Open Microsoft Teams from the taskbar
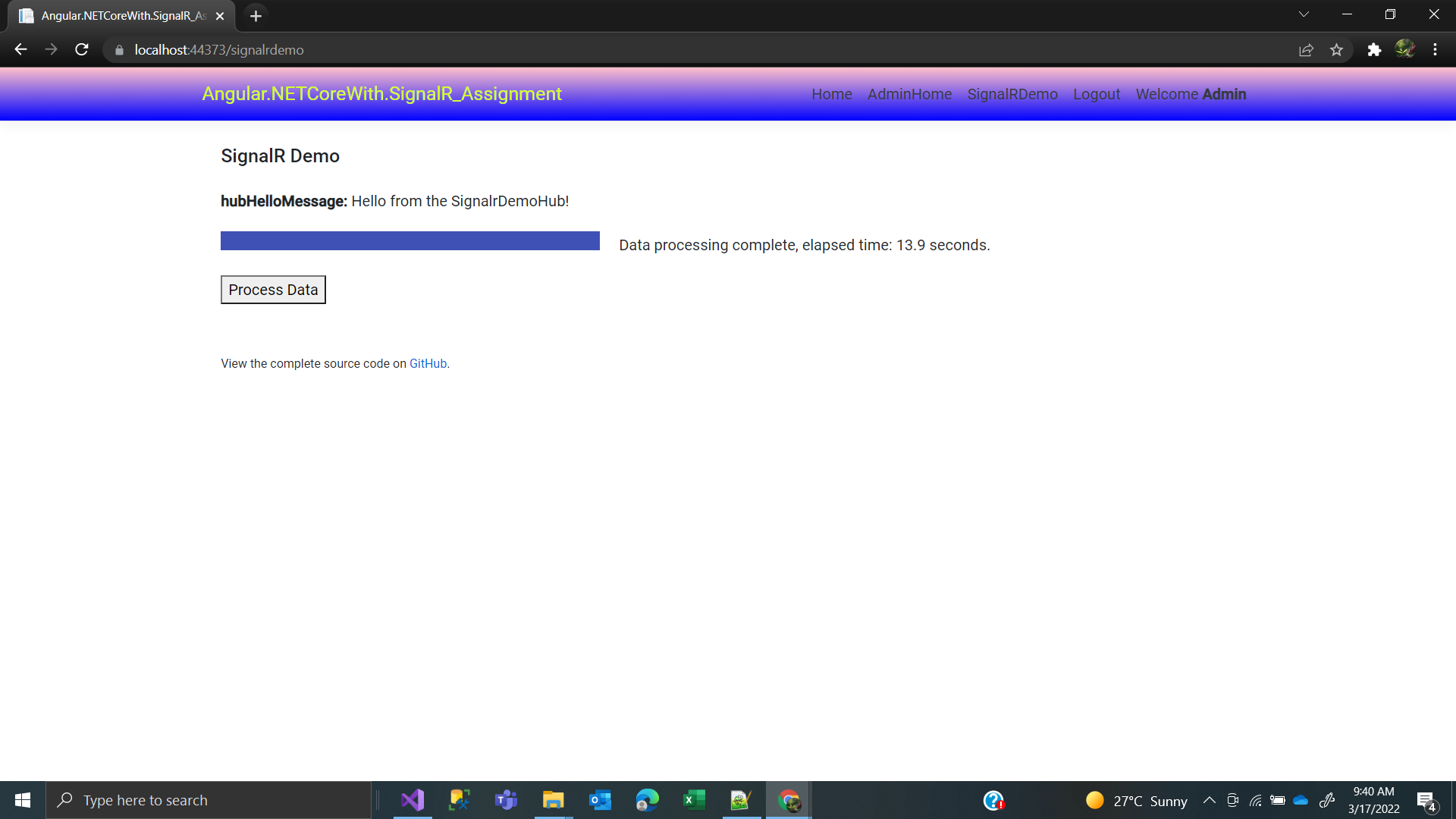 pyautogui.click(x=506, y=800)
